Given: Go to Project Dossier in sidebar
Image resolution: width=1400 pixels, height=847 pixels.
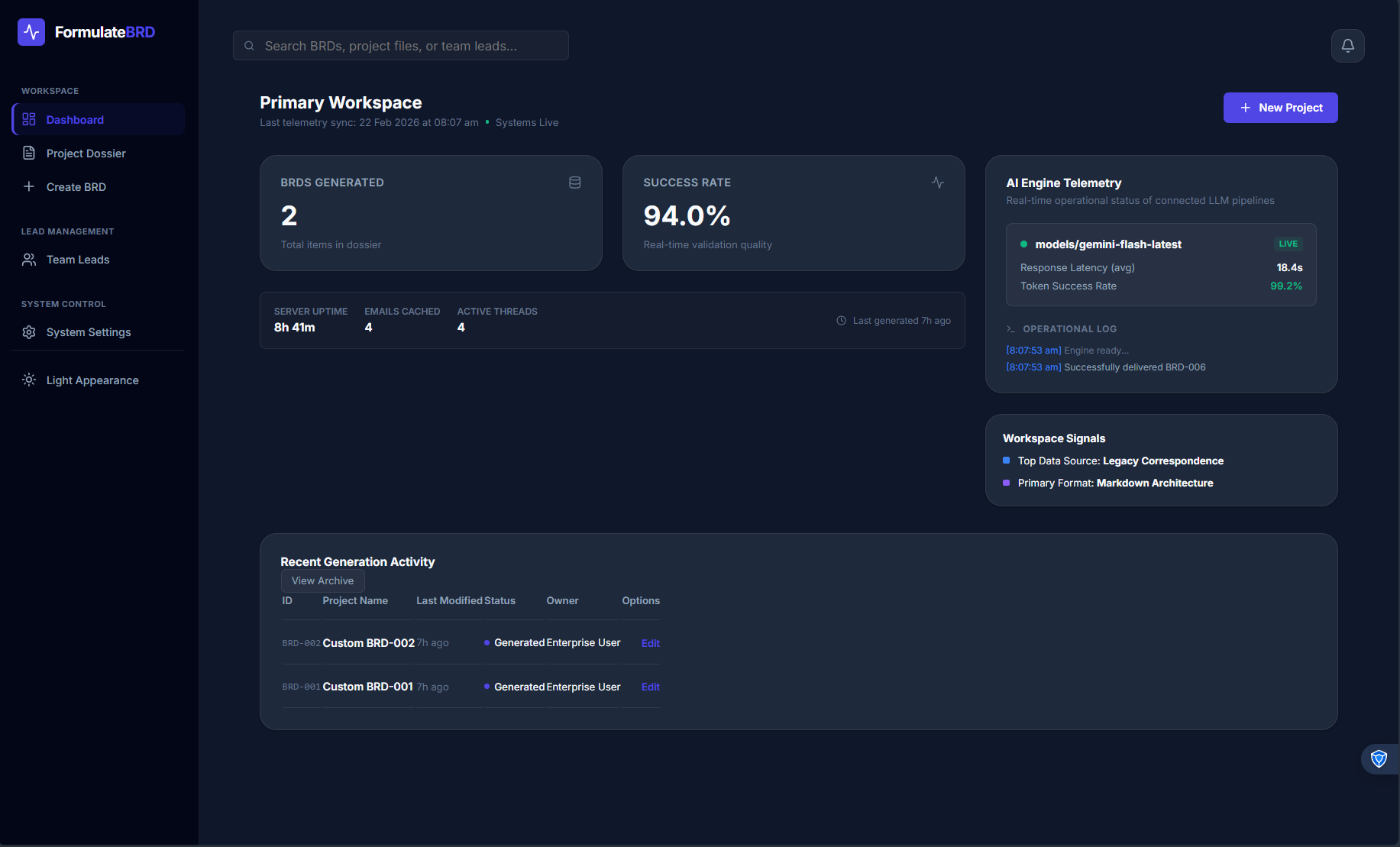Looking at the screenshot, I should coord(86,154).
